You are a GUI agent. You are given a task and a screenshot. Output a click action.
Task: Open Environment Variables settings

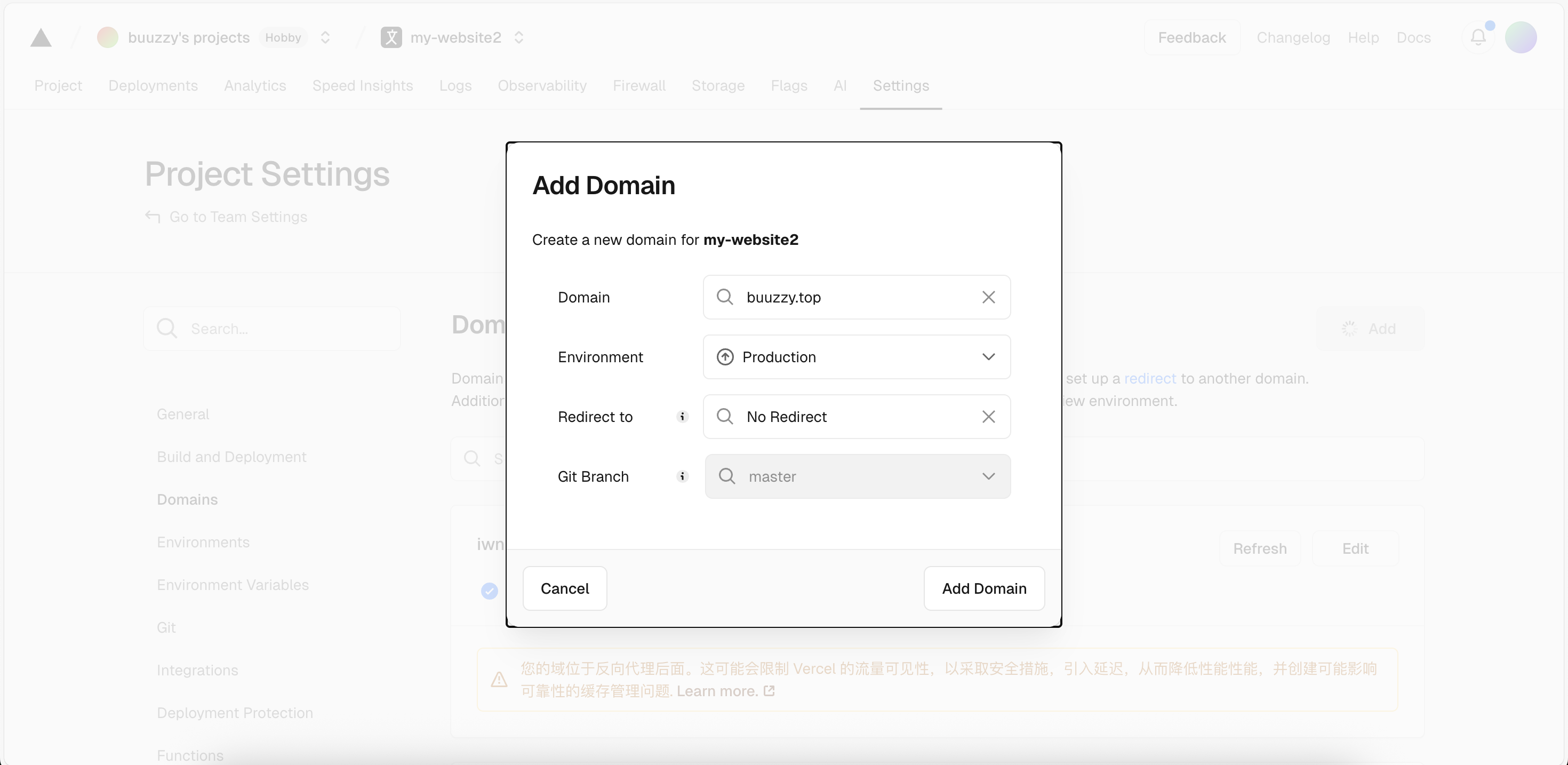(233, 585)
